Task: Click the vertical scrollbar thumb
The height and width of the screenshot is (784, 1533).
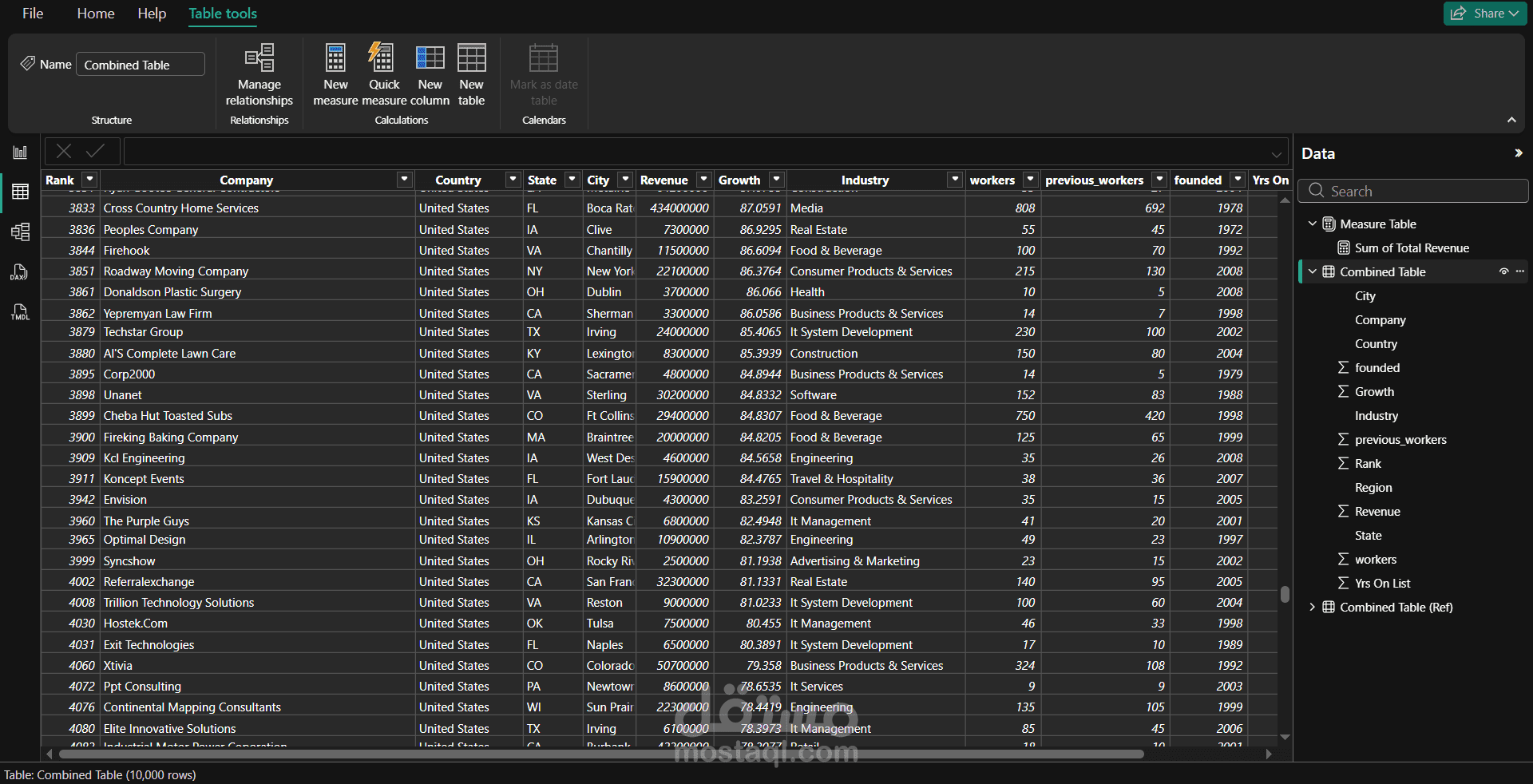Action: (x=1285, y=594)
